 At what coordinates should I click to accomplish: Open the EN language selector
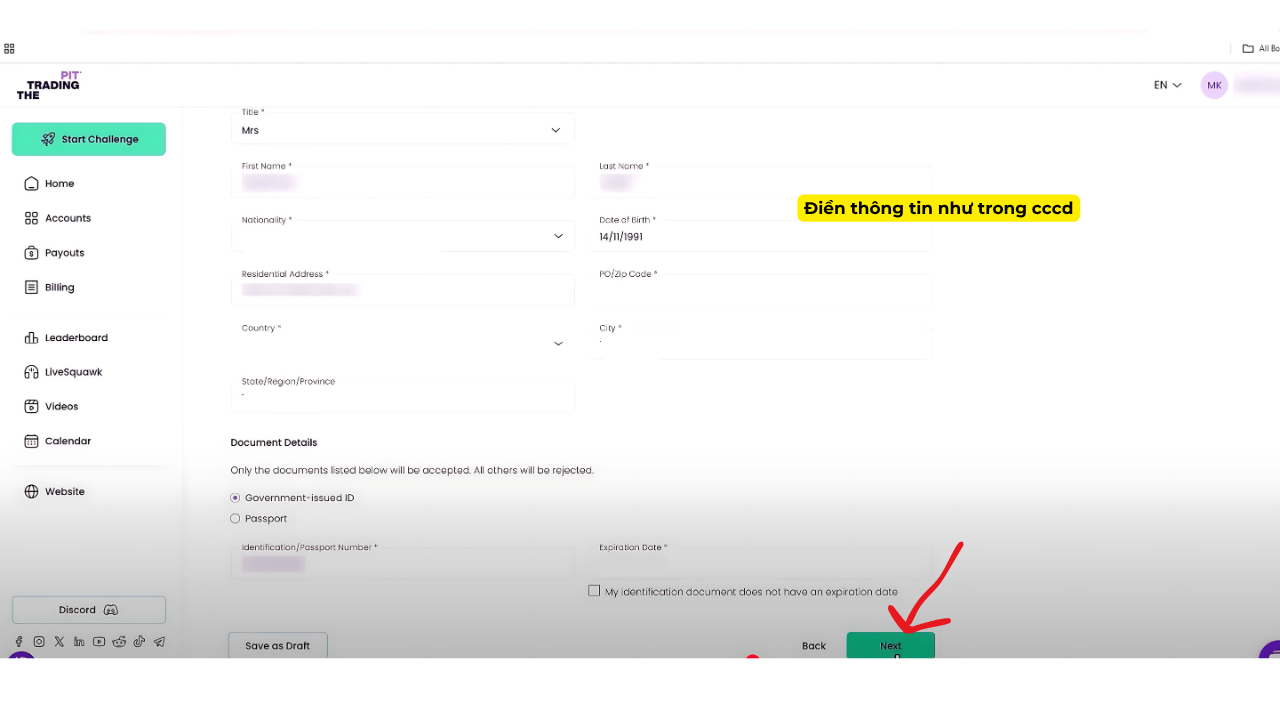(1167, 85)
